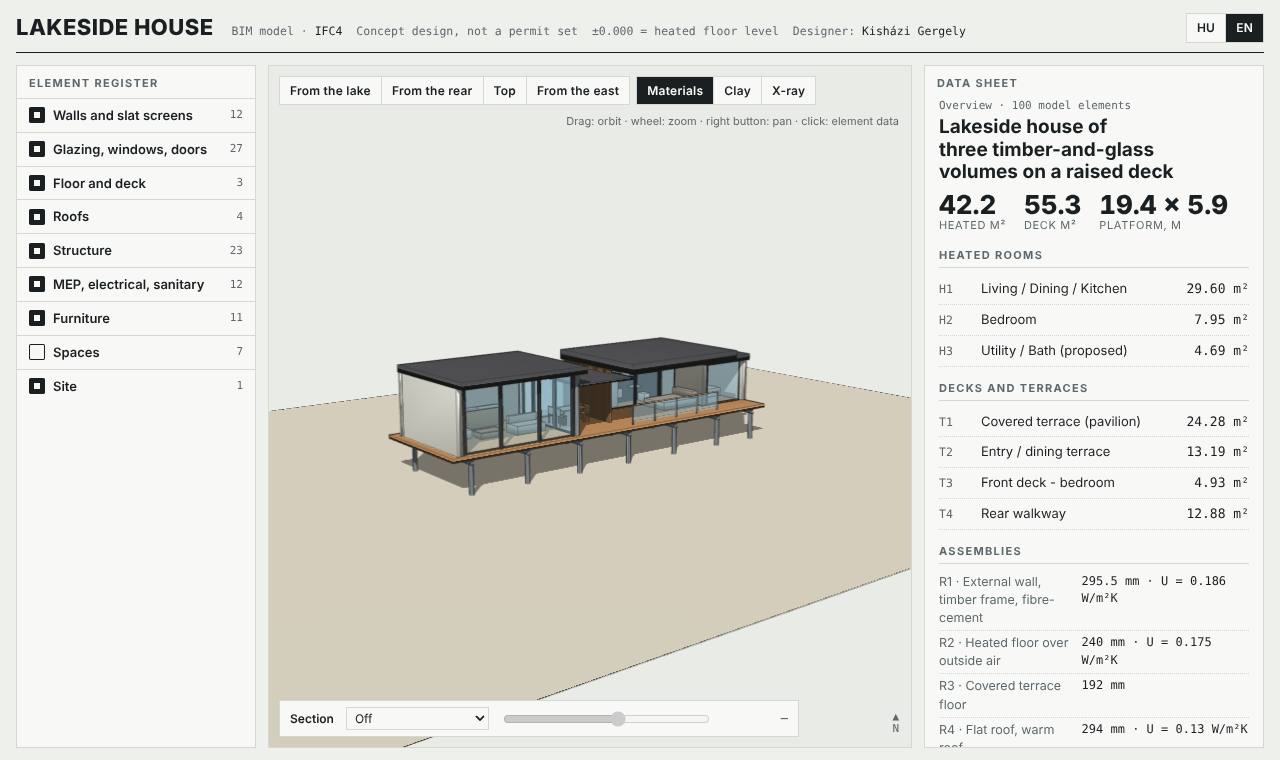Click the section position slider handle
This screenshot has height=760, width=1280.
(618, 719)
